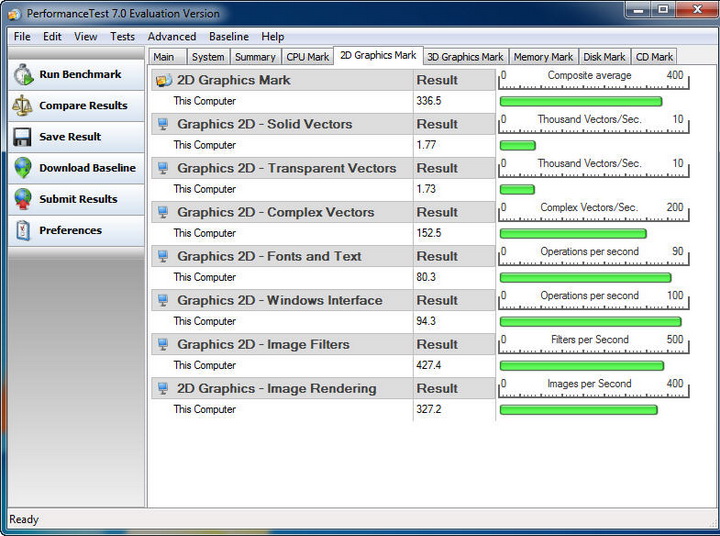720x536 pixels.
Task: Select the Graphics 2D - Image Filters heading
Action: tap(263, 344)
